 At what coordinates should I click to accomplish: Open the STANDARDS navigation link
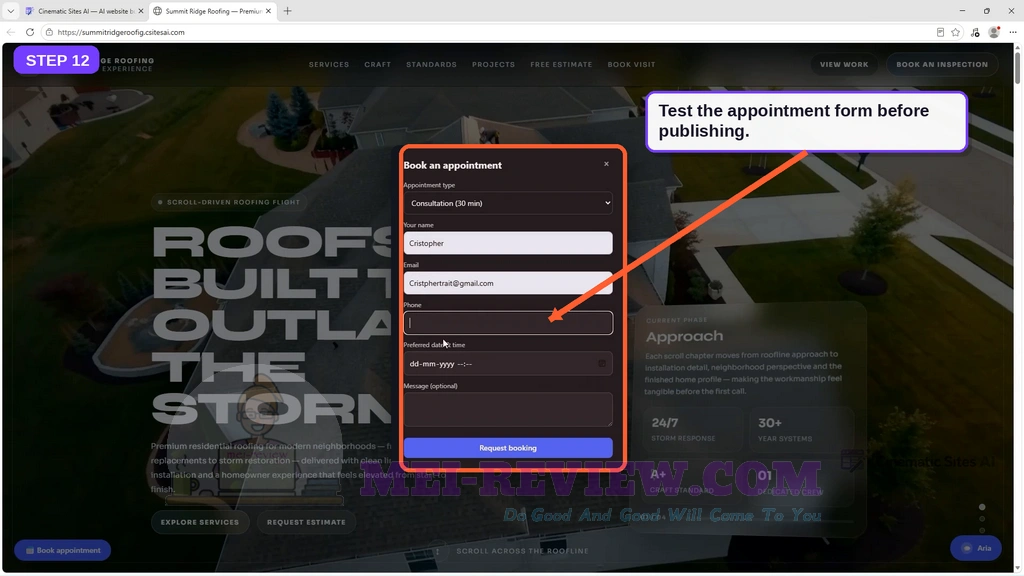pyautogui.click(x=431, y=65)
